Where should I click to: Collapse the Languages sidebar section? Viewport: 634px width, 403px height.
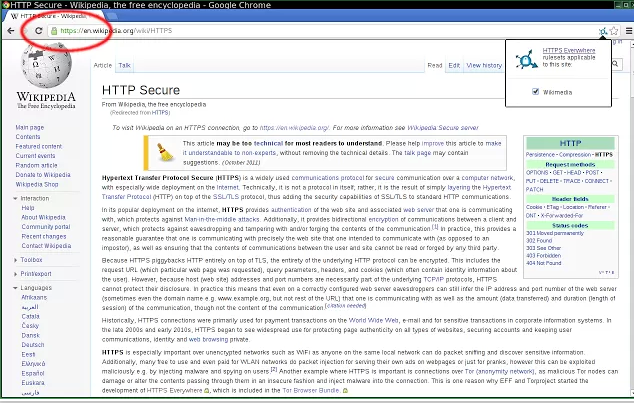tap(15, 288)
